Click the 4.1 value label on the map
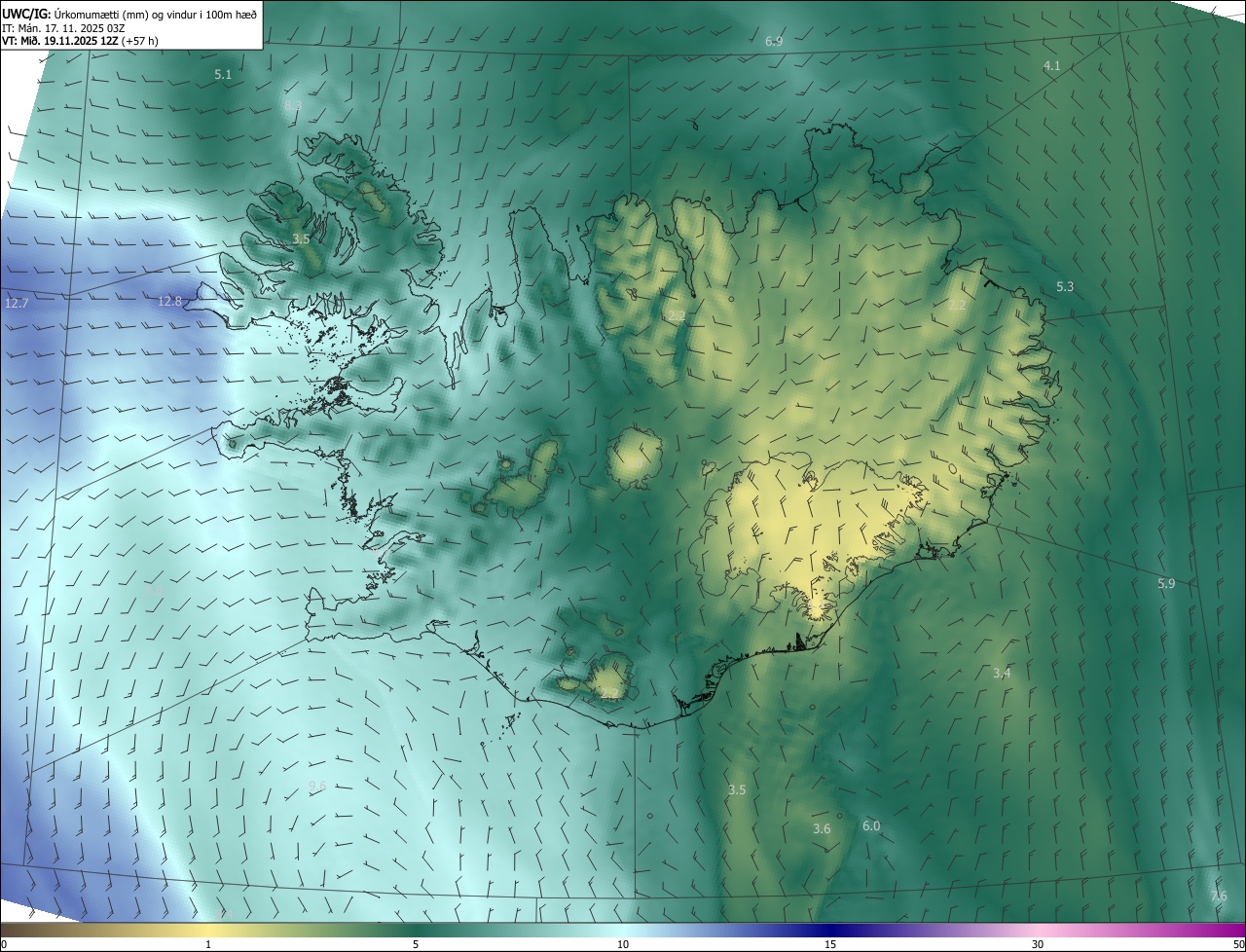This screenshot has width=1246, height=952. click(1051, 65)
